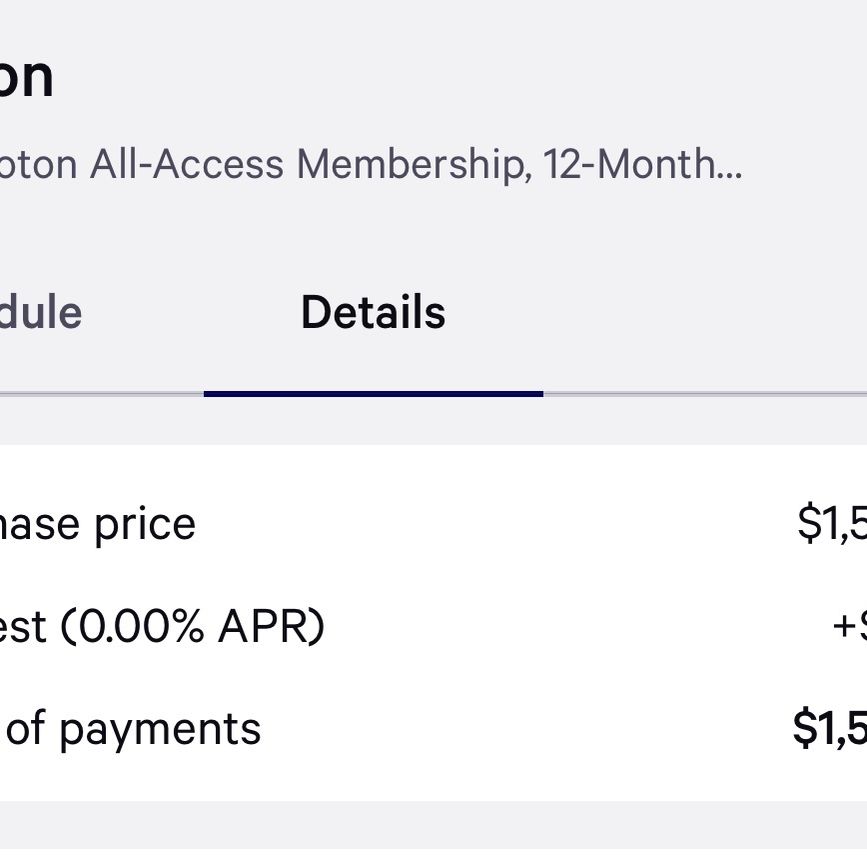Click the word "price" in the first row
867x867 pixels.
click(x=145, y=526)
